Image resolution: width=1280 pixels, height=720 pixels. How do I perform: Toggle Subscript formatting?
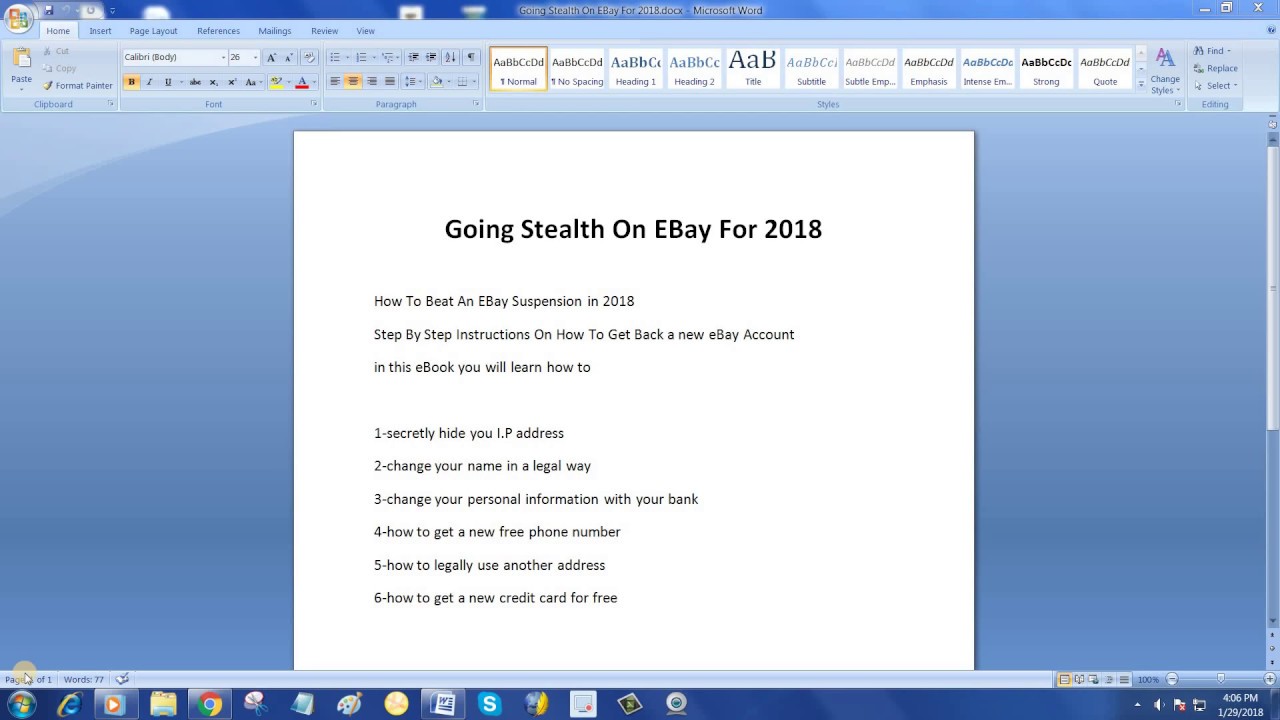[x=213, y=82]
